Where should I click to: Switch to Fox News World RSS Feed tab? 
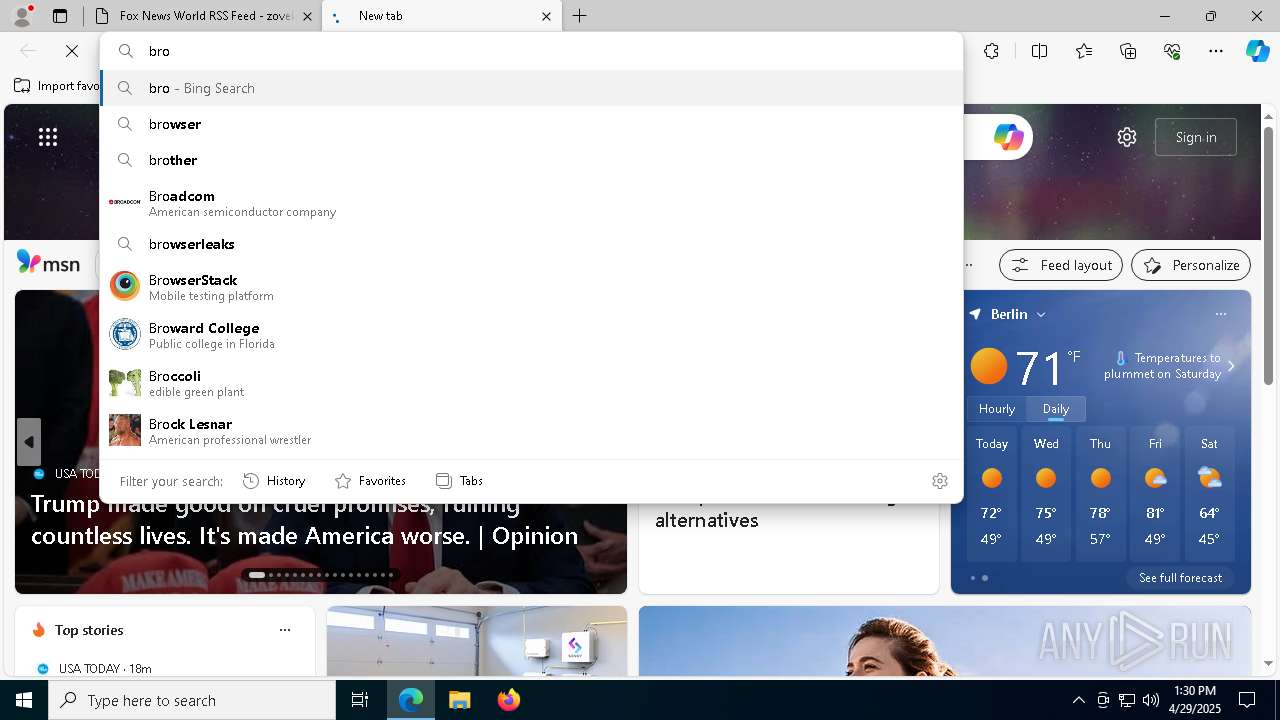tap(204, 16)
